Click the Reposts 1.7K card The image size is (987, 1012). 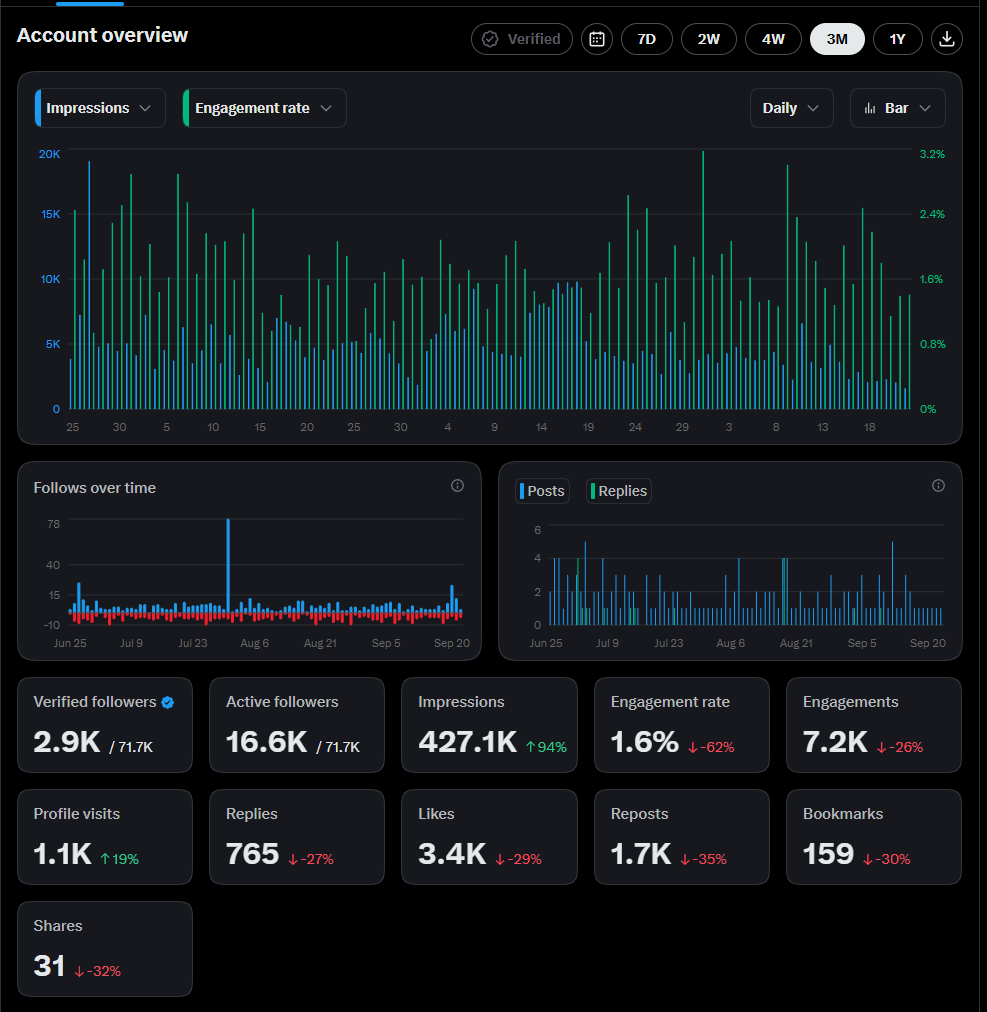click(682, 837)
